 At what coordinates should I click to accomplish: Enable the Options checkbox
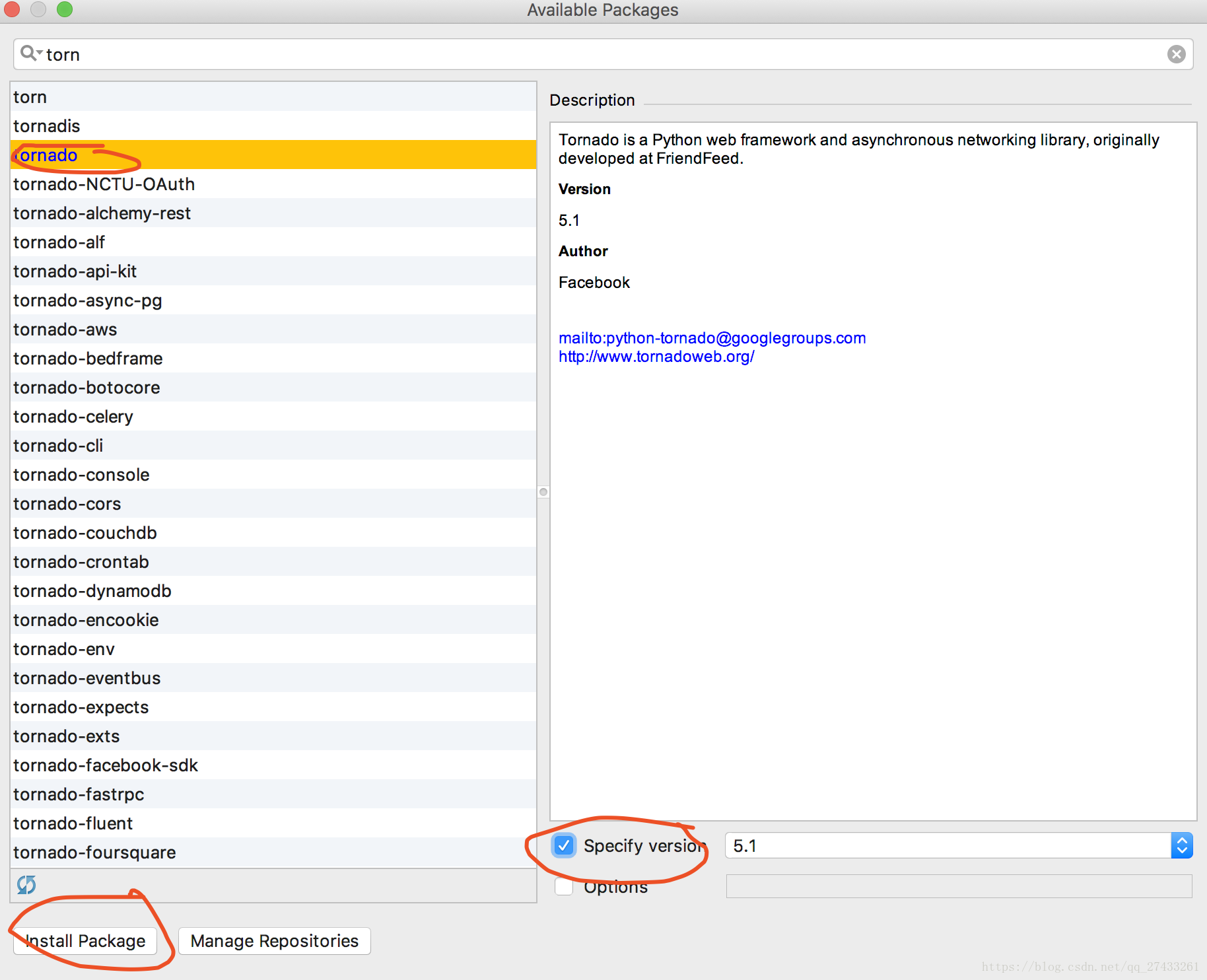[x=564, y=886]
